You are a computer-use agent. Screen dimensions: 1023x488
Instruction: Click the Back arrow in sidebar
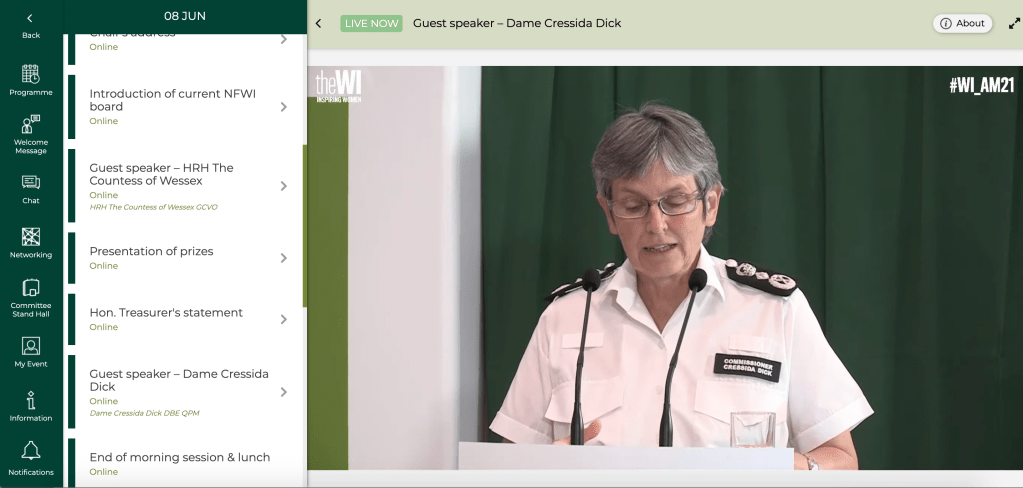coord(31,18)
